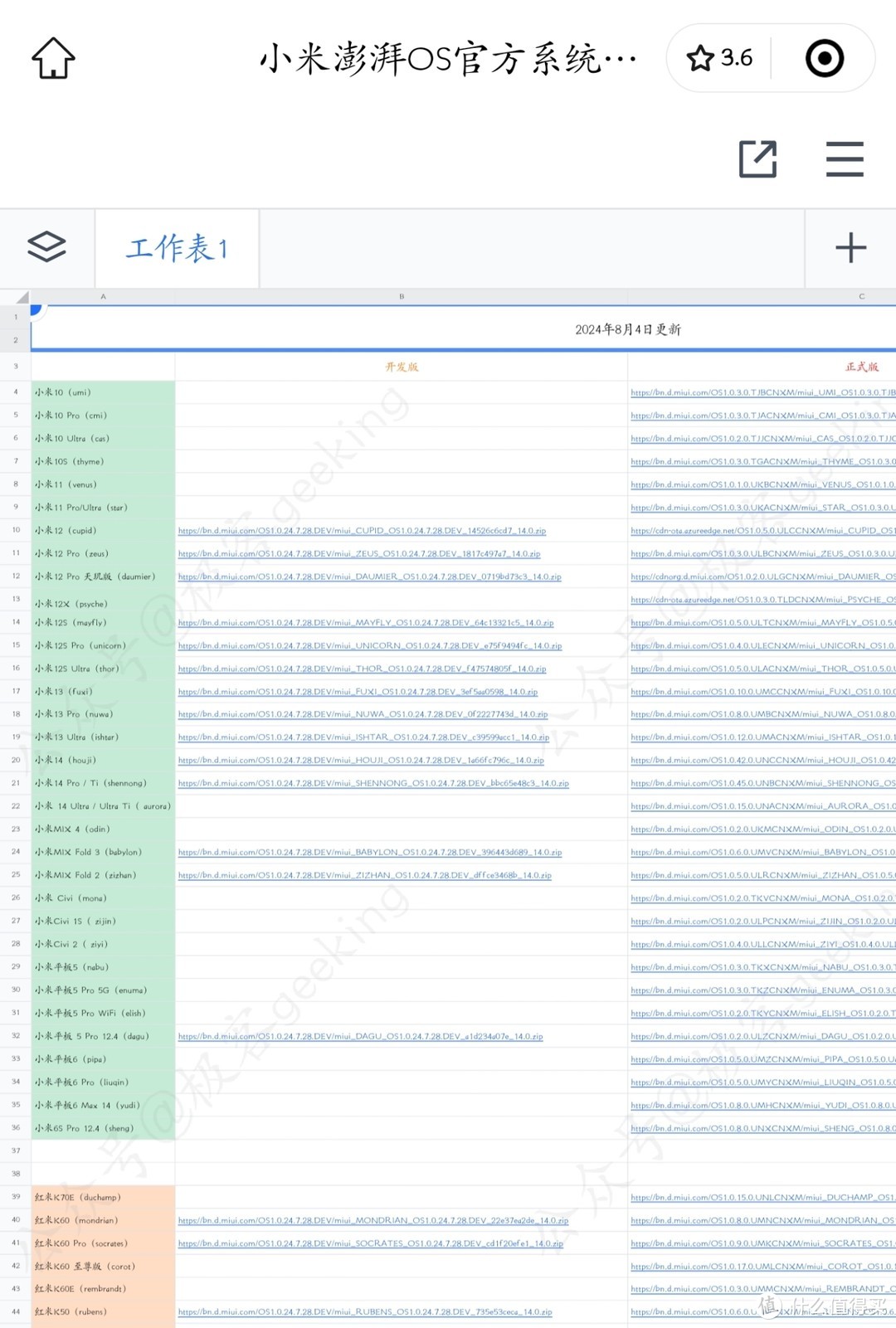Select column A header
Image resolution: width=896 pixels, height=1328 pixels.
pyautogui.click(x=103, y=296)
